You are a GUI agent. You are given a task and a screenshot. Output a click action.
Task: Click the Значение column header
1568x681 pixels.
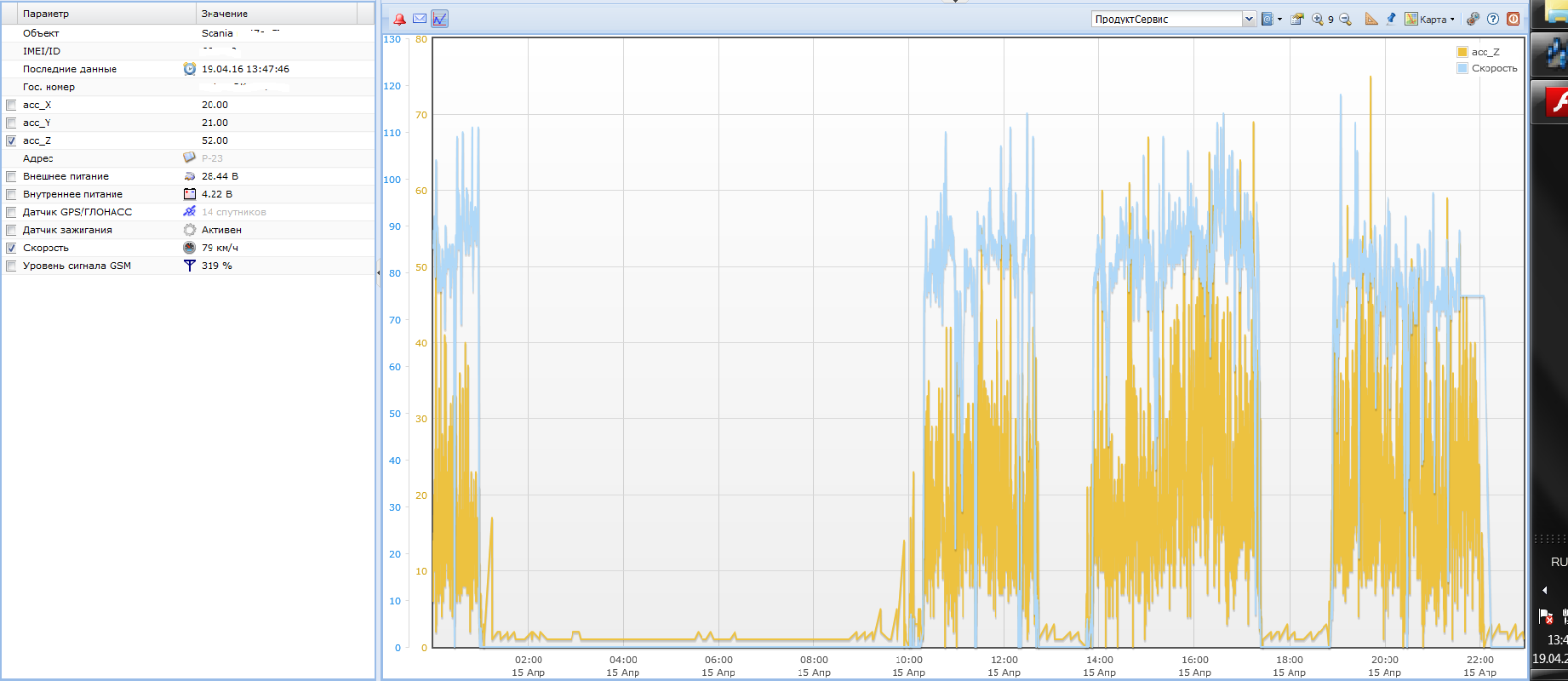tap(277, 14)
